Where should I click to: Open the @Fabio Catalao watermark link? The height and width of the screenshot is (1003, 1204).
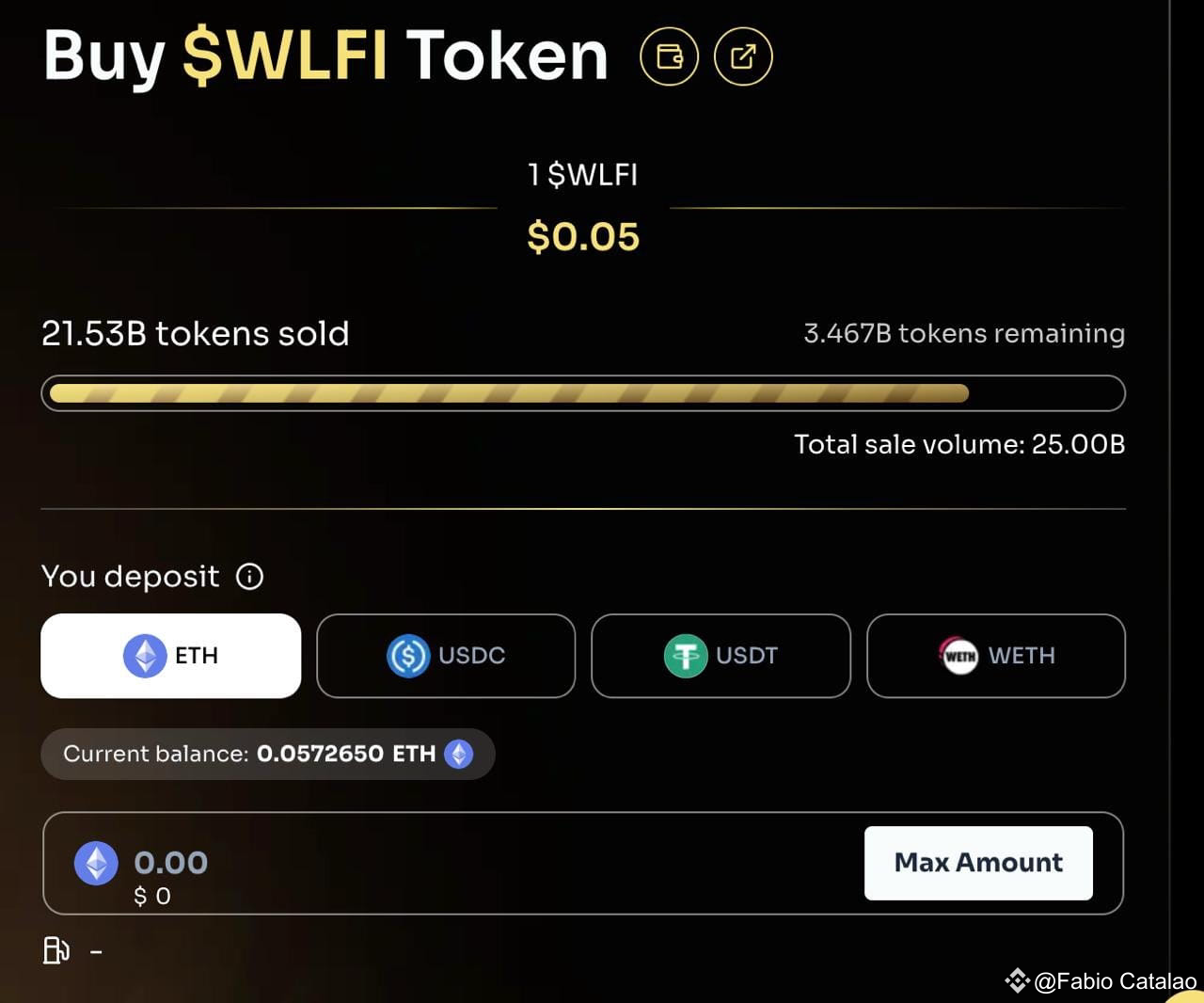pos(1115,982)
